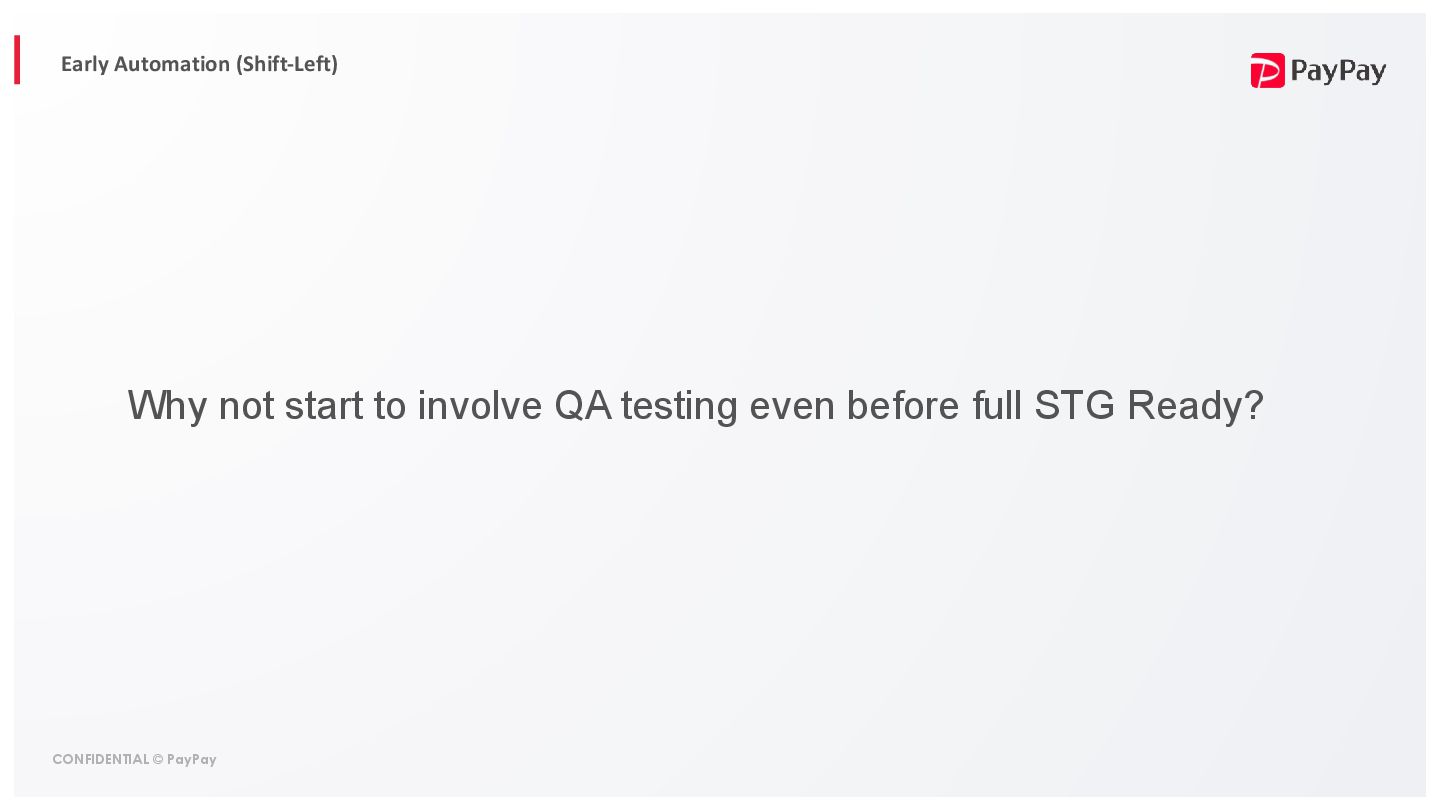Click 'Ready?' at the question's end
The width and height of the screenshot is (1440, 810).
pyautogui.click(x=1196, y=406)
